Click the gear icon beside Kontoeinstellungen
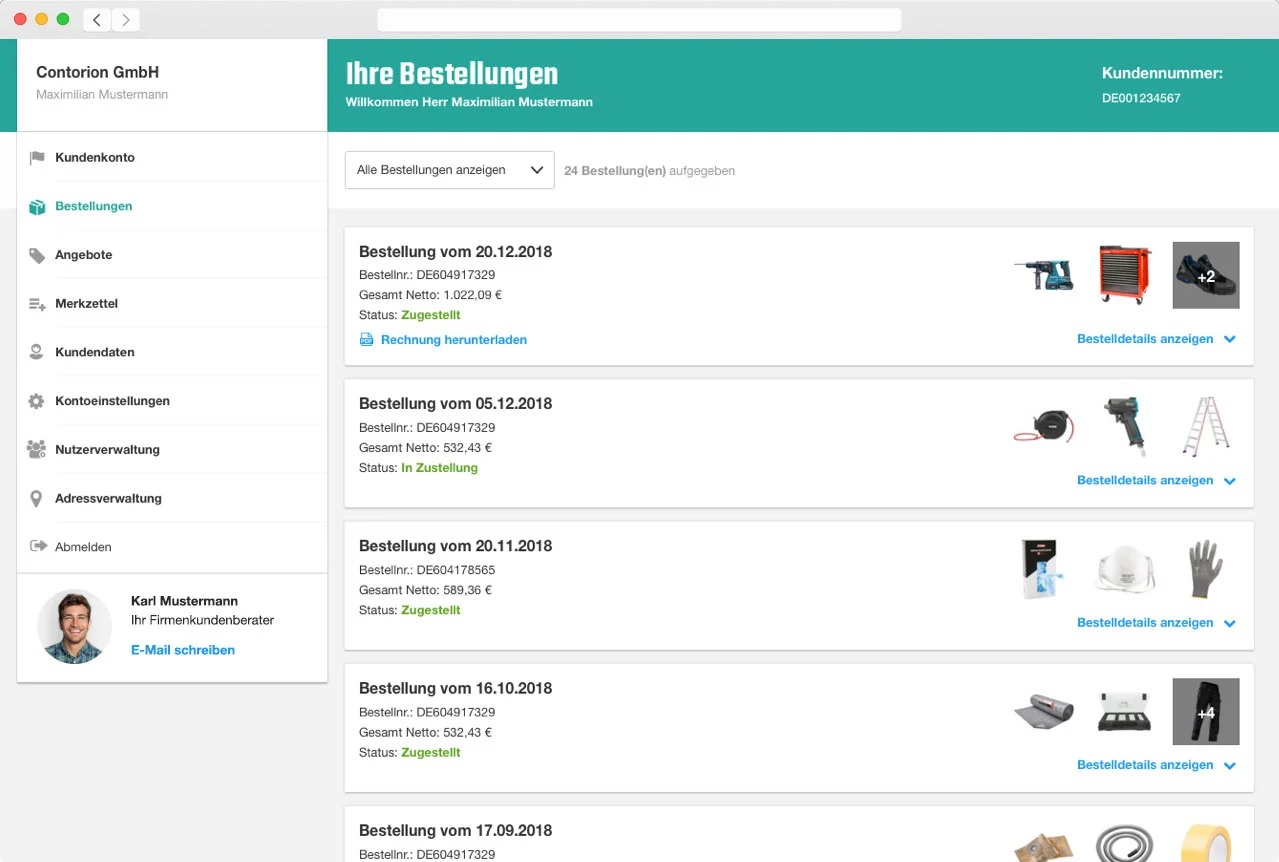Image resolution: width=1279 pixels, height=862 pixels. coord(37,401)
